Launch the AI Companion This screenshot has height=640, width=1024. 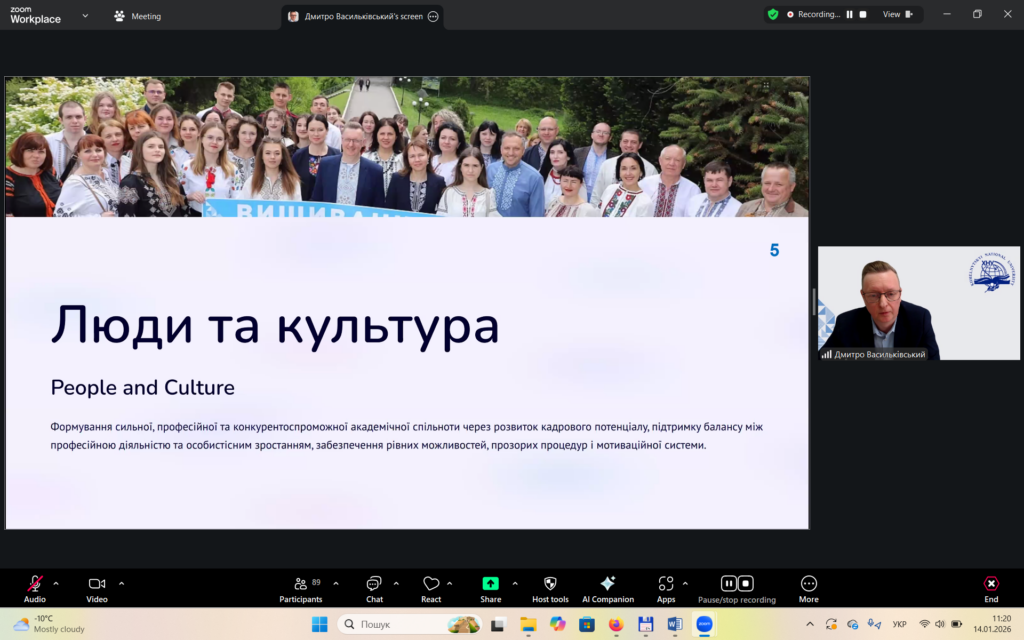click(607, 584)
